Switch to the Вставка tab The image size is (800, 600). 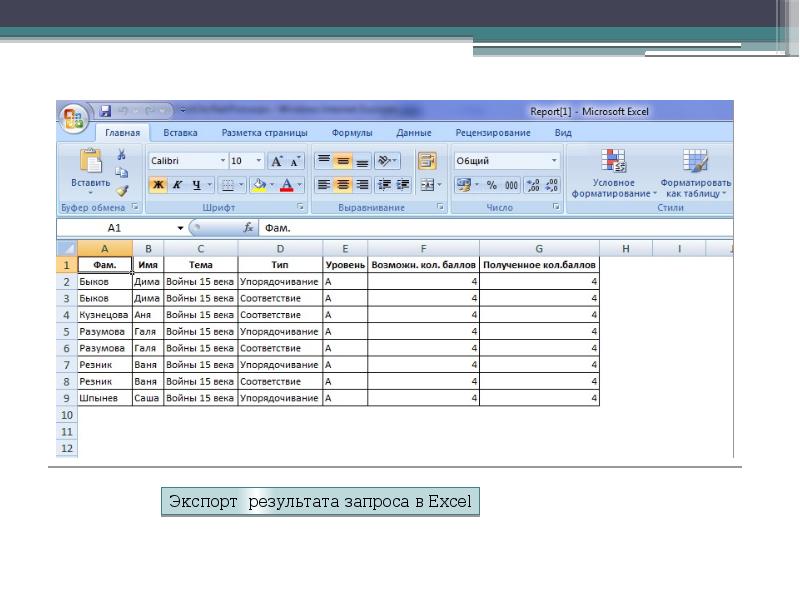coord(180,133)
